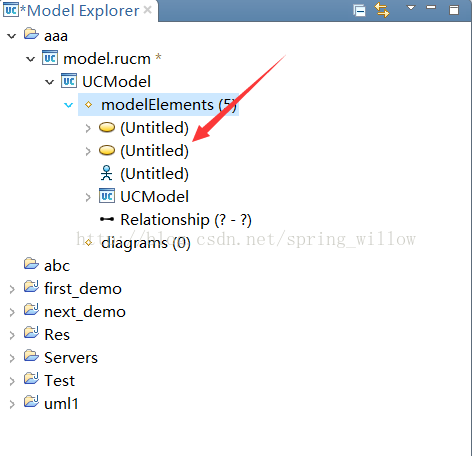Select the modelElements (5) row
Viewport: 472px width, 456px height.
[158, 105]
